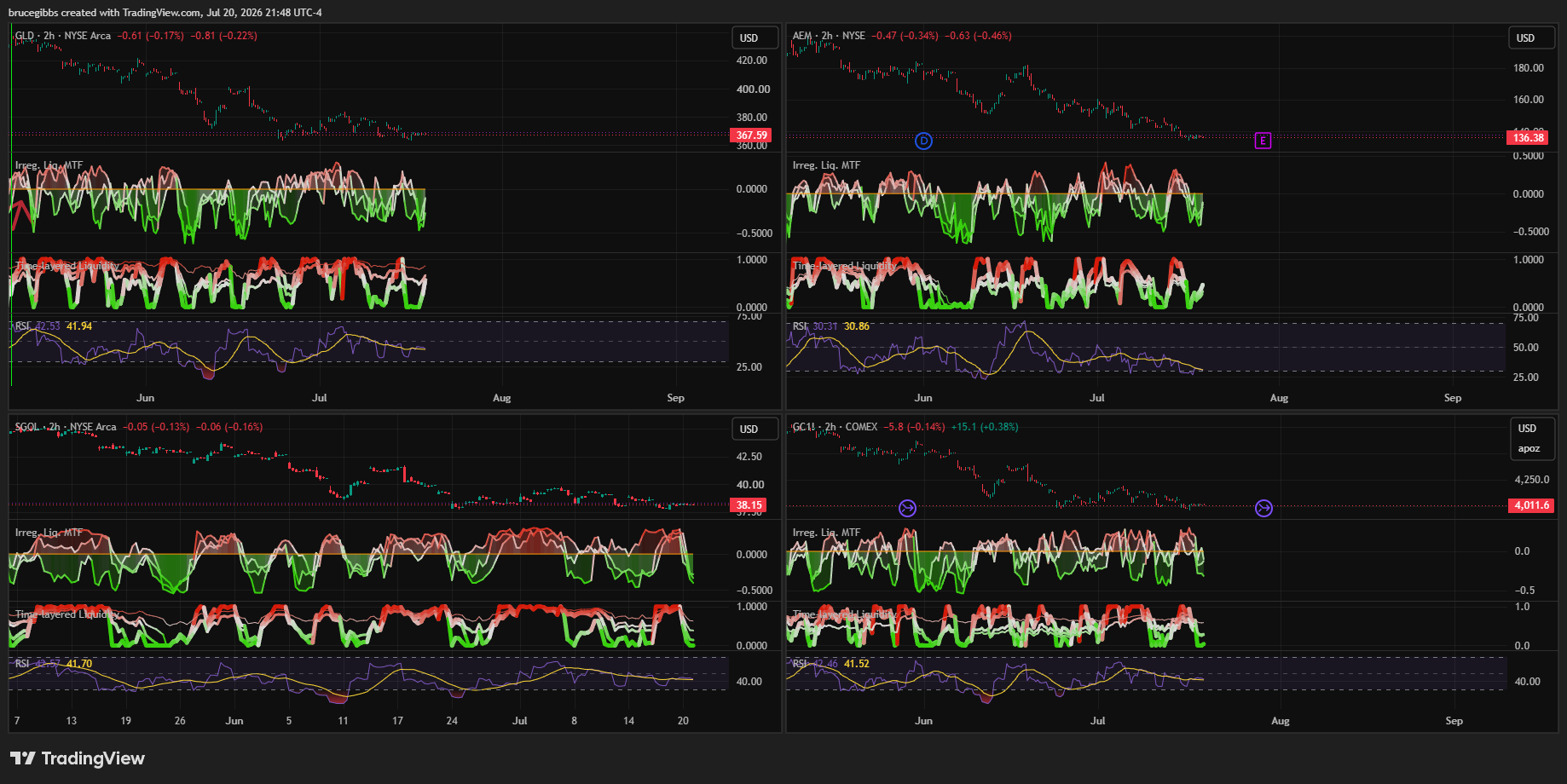Select the GC1! rollover marker before Aug
Image resolution: width=1567 pixels, height=784 pixels.
(1263, 508)
